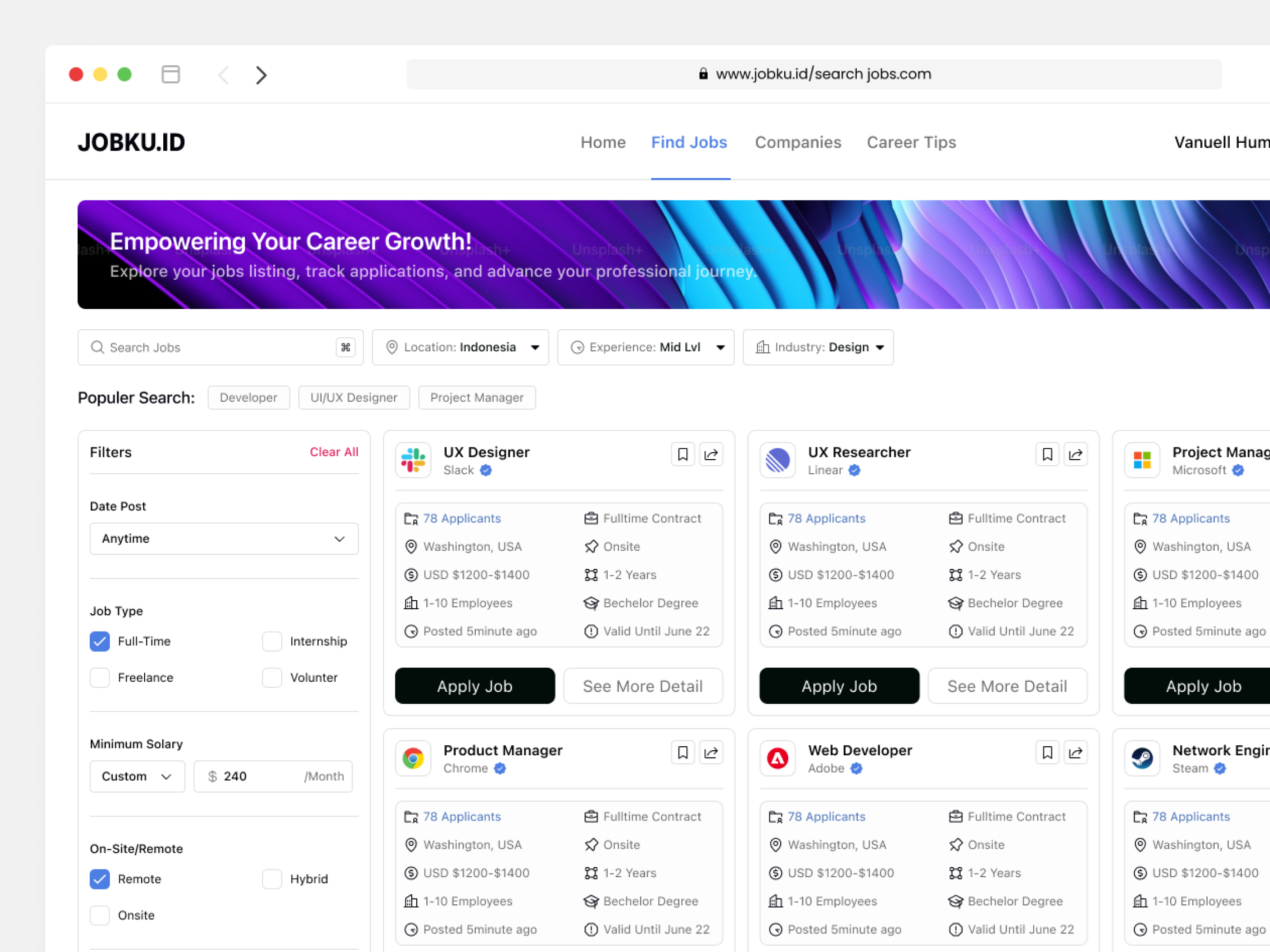Open the Date Post Anytime dropdown

[x=223, y=538]
